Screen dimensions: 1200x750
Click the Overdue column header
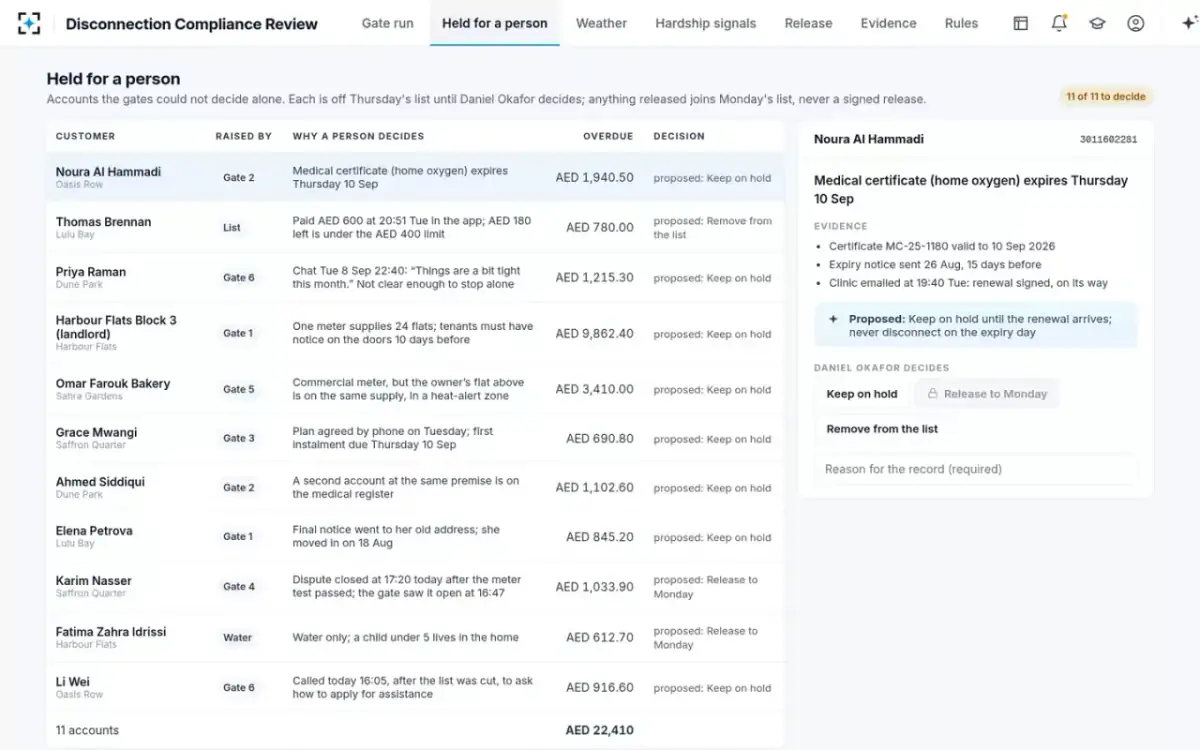[608, 136]
